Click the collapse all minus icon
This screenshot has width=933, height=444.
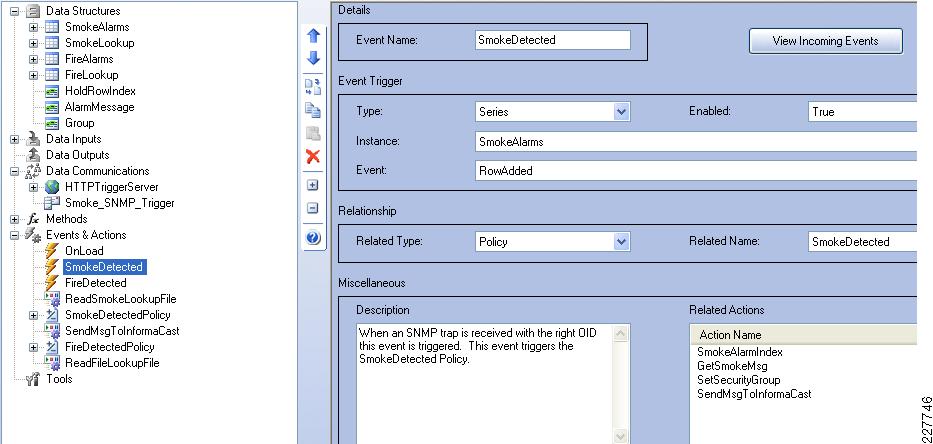tap(313, 208)
